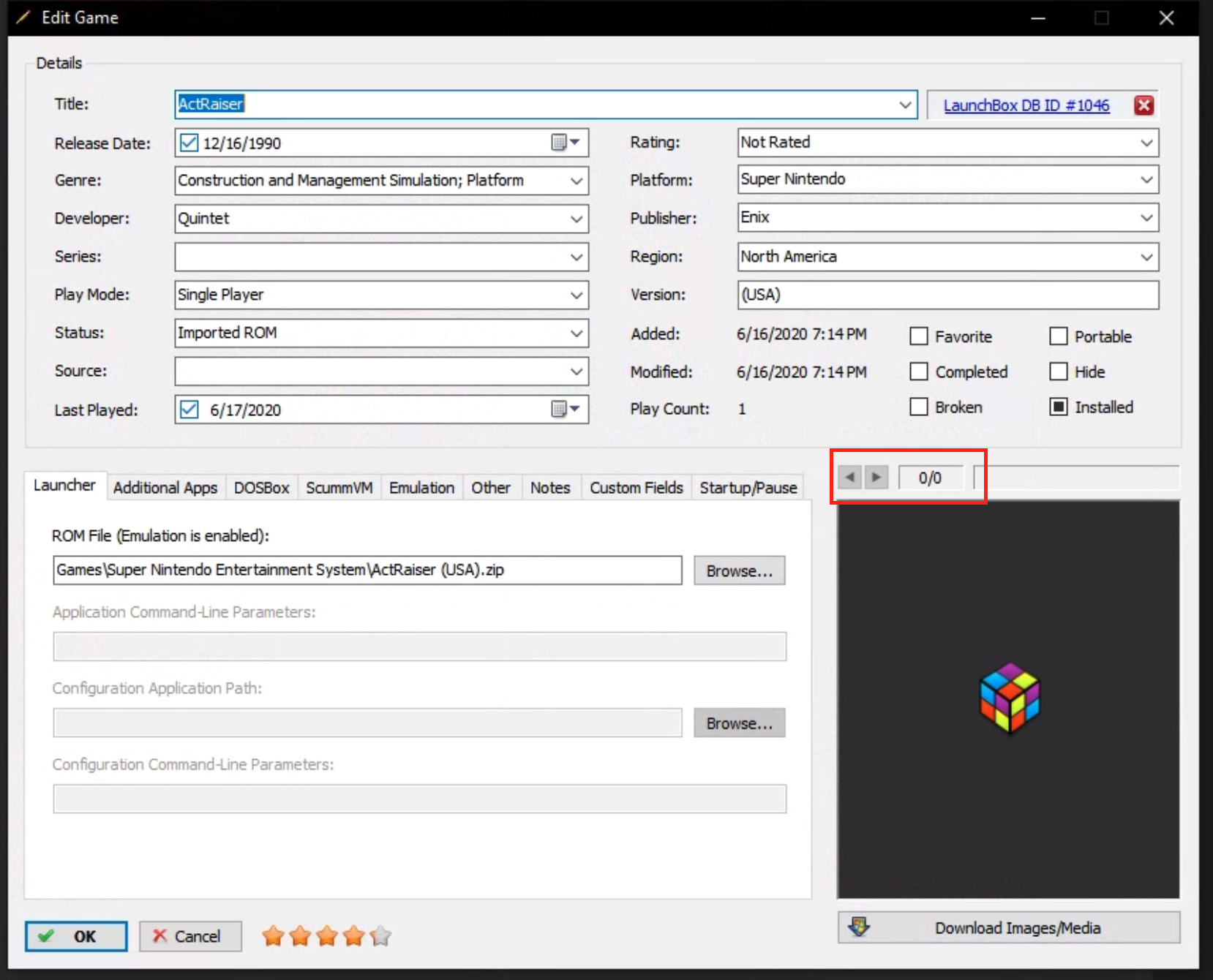Open the Play Mode dropdown

click(577, 295)
